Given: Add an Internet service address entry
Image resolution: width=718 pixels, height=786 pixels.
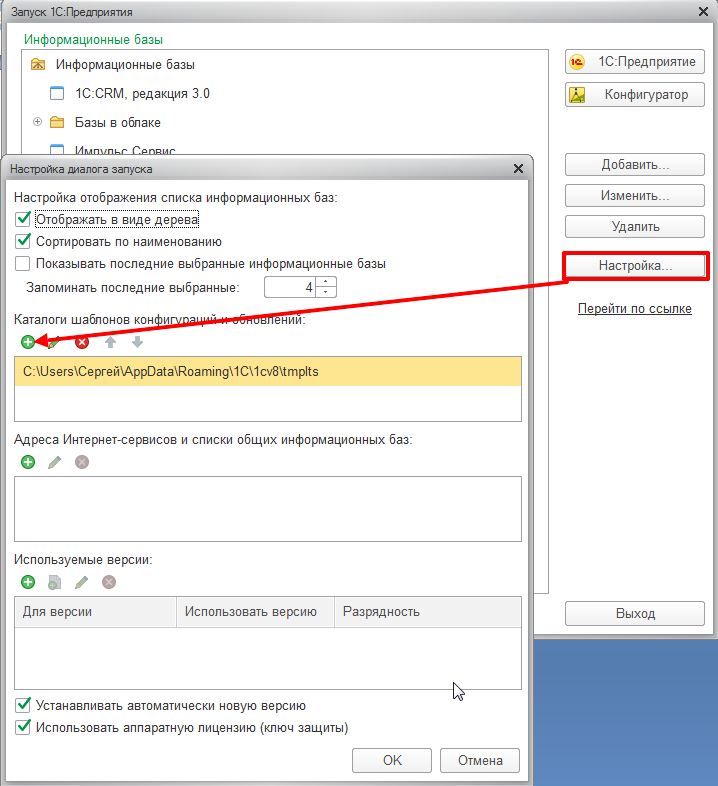Looking at the screenshot, I should [x=27, y=462].
